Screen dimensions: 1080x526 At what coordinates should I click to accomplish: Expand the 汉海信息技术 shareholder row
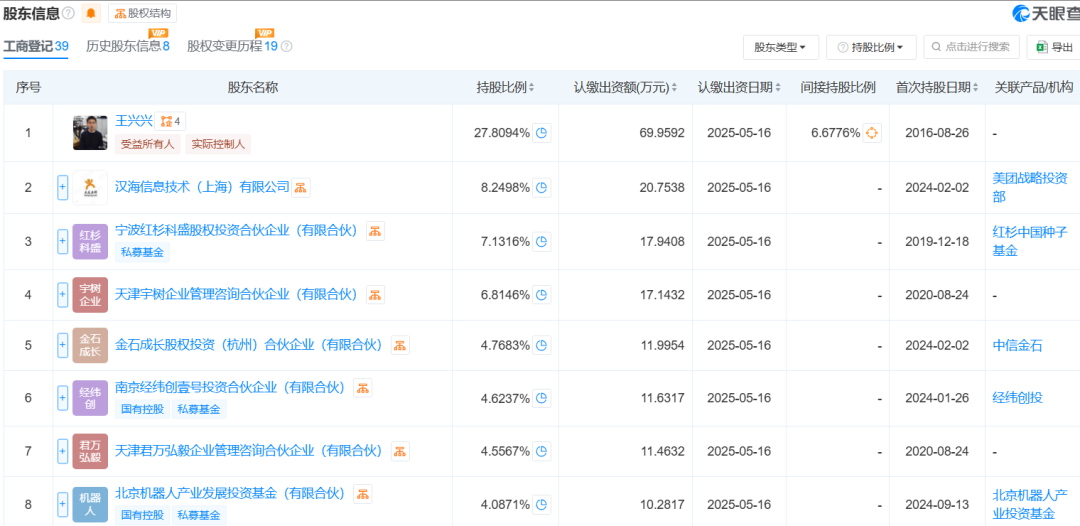62,187
